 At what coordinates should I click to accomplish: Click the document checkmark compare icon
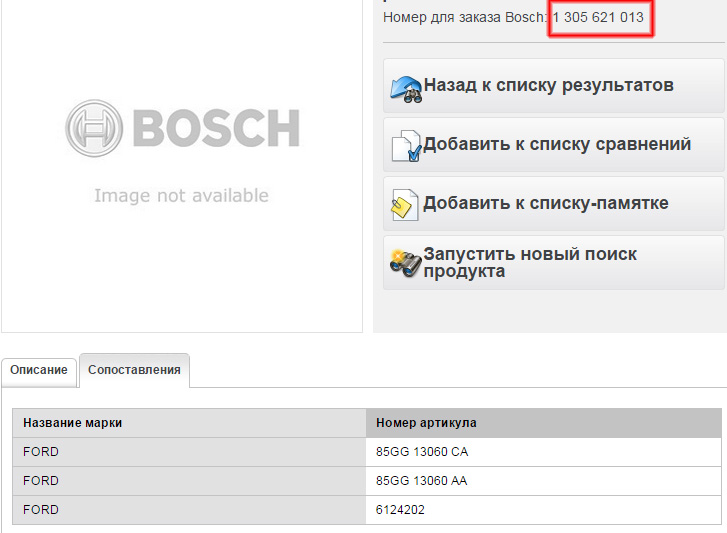tap(406, 146)
